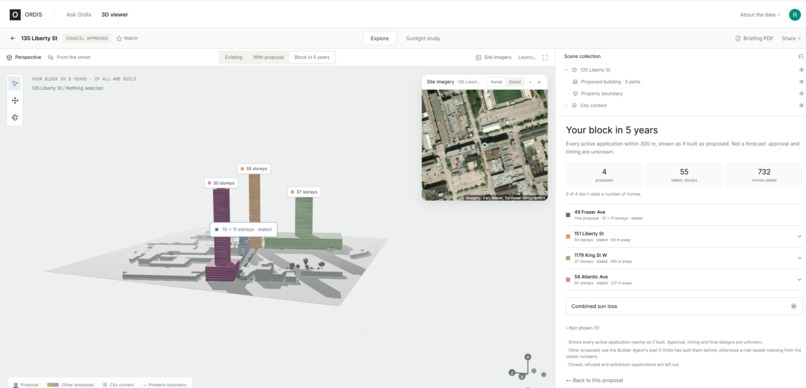Image resolution: width=806 pixels, height=388 pixels.
Task: Switch to the Existing scenario tab
Action: coord(233,58)
